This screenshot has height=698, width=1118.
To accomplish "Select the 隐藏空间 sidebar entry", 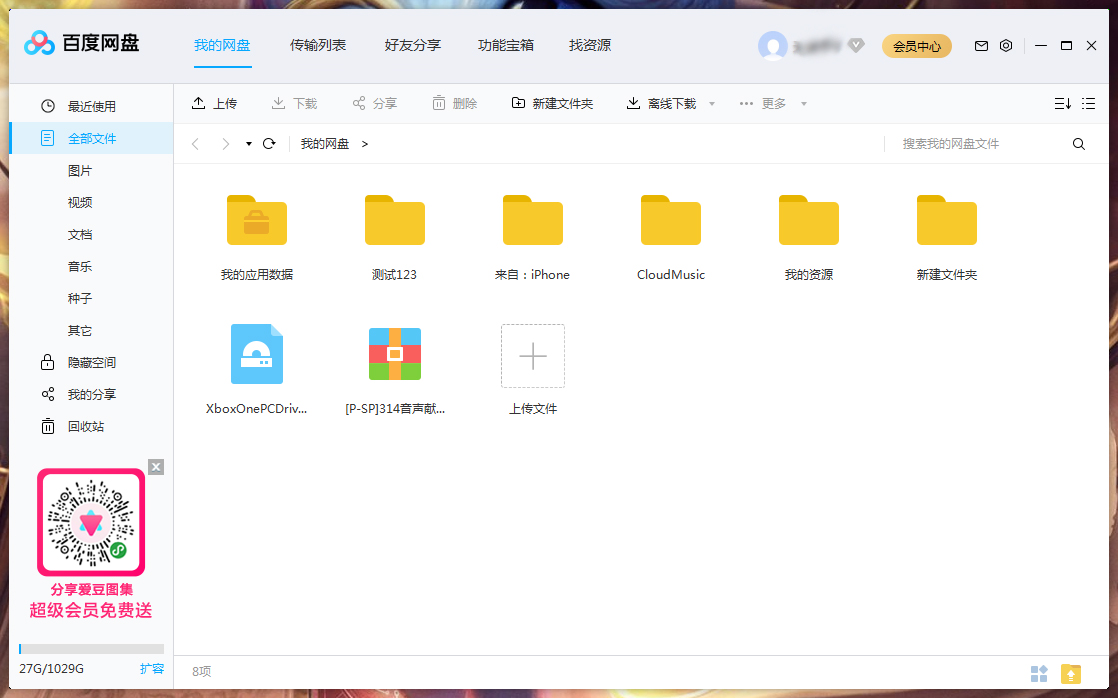I will (94, 362).
